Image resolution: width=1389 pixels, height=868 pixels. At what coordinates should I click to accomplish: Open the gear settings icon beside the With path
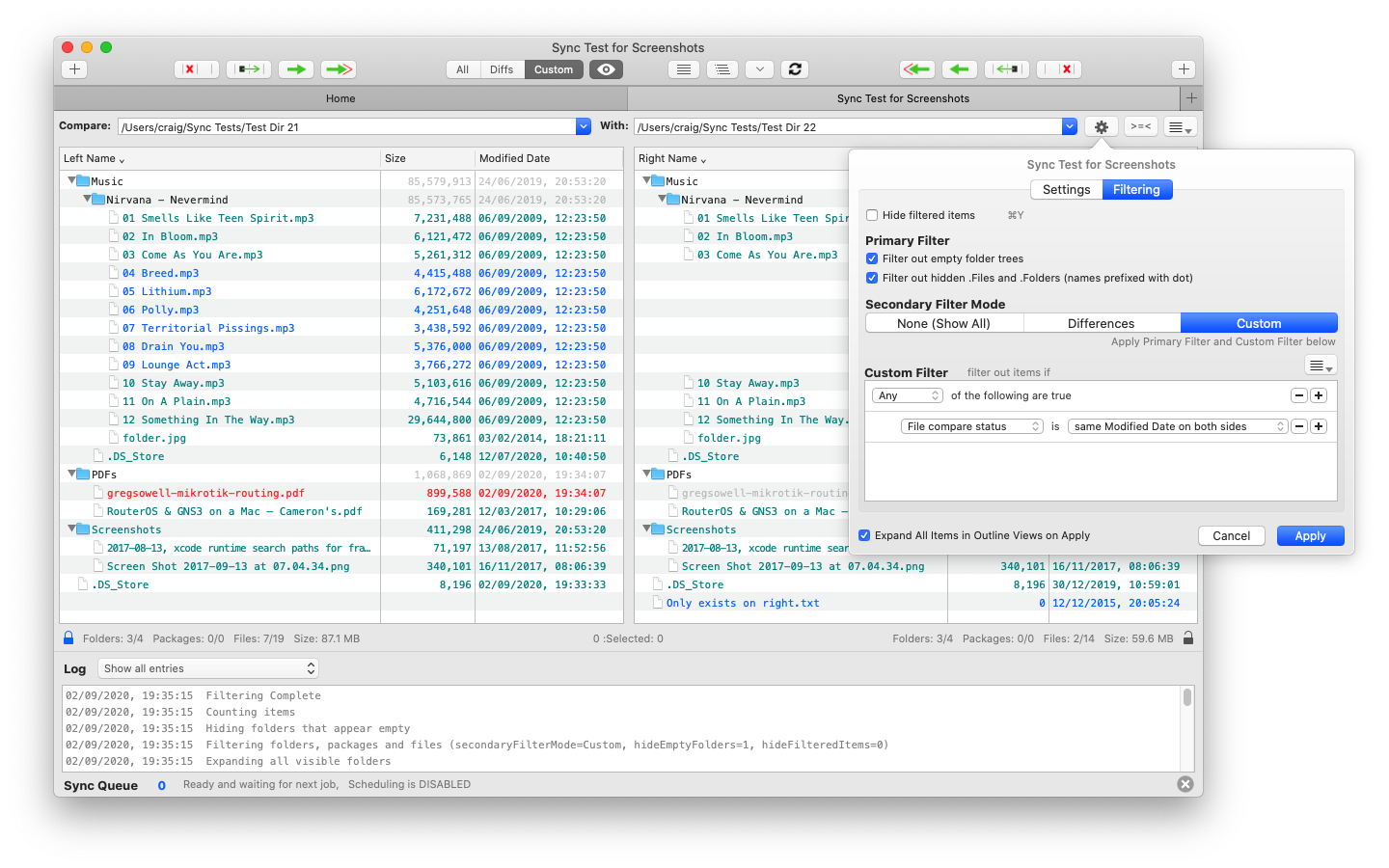tap(1101, 127)
